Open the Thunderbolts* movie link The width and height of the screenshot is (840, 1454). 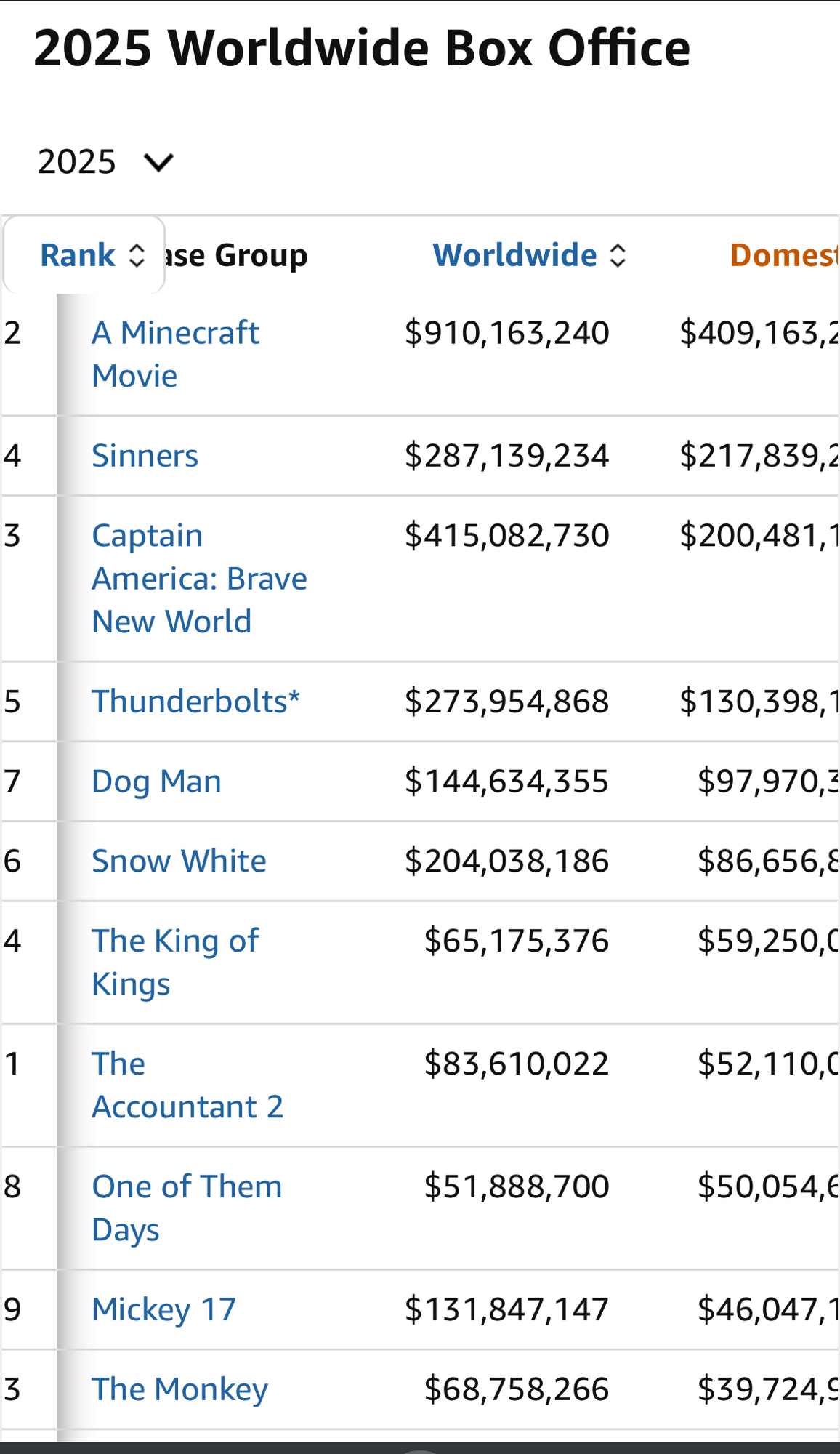[x=195, y=702]
